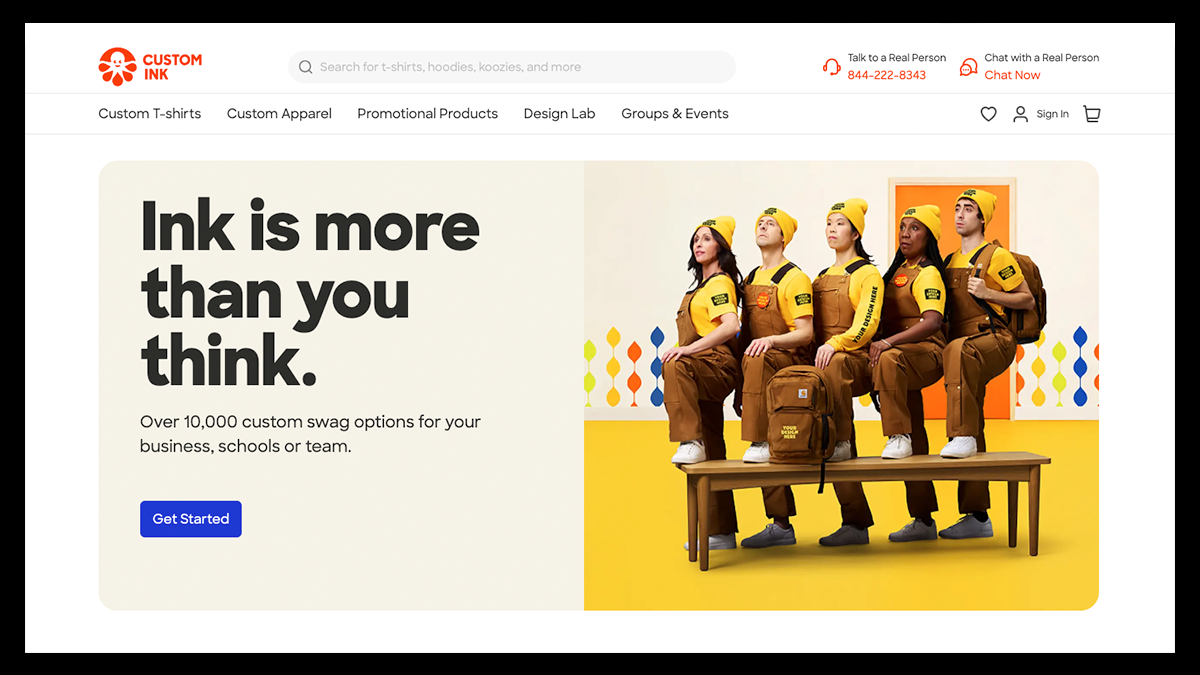The image size is (1200, 675).
Task: Open the Promotional Products menu
Action: click(427, 114)
